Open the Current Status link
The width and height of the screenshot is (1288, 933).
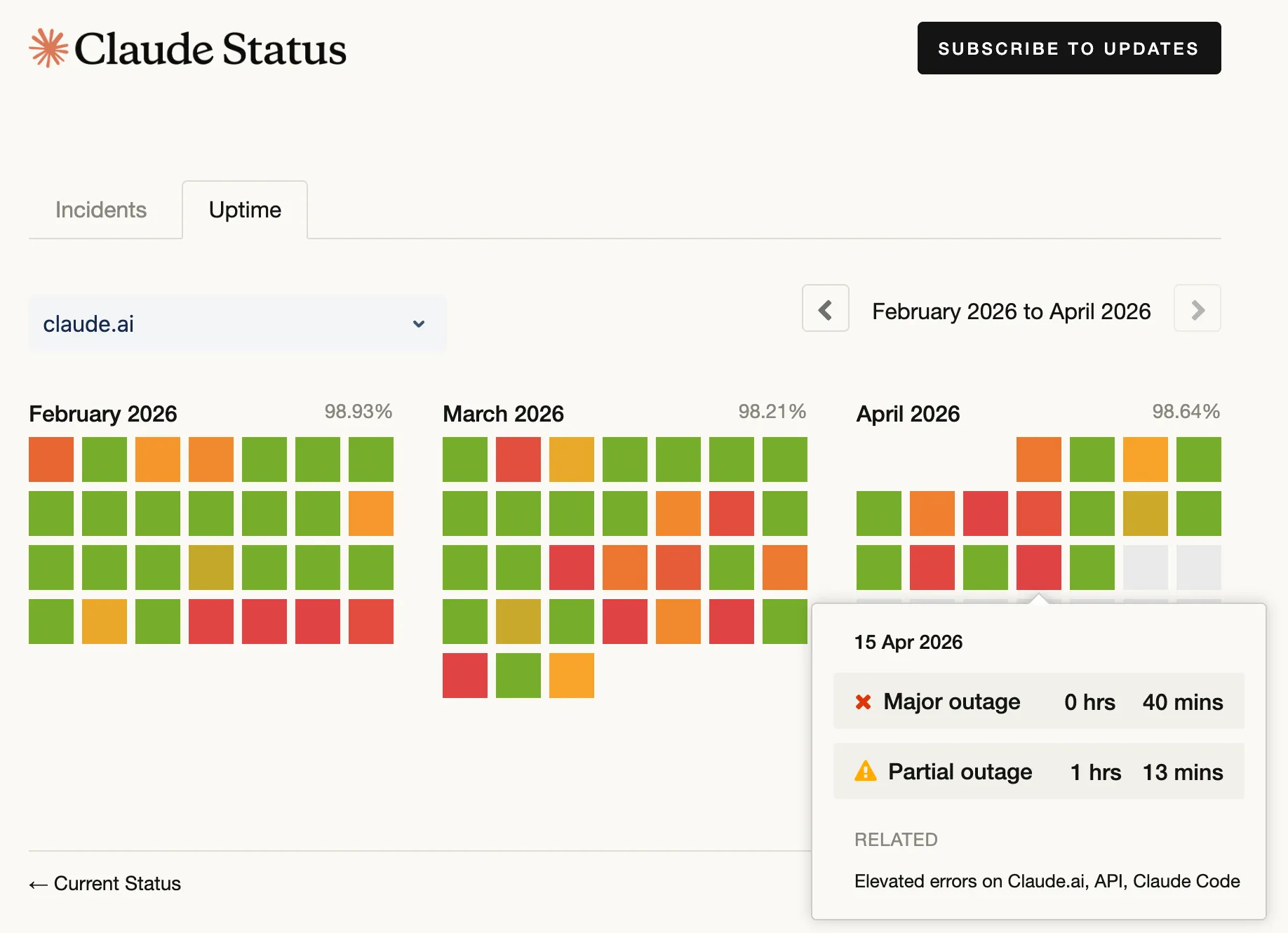click(116, 884)
